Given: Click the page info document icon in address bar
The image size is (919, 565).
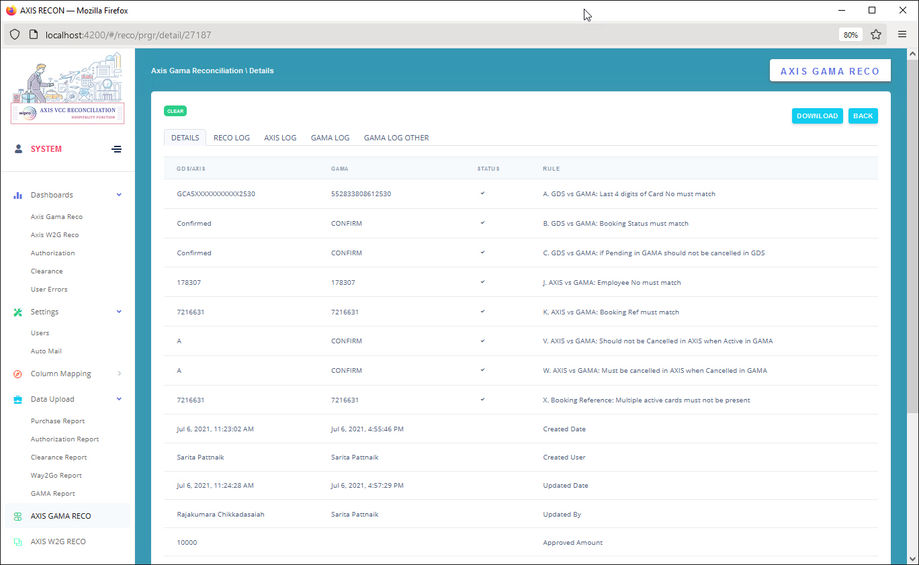Looking at the screenshot, I should click(x=33, y=35).
